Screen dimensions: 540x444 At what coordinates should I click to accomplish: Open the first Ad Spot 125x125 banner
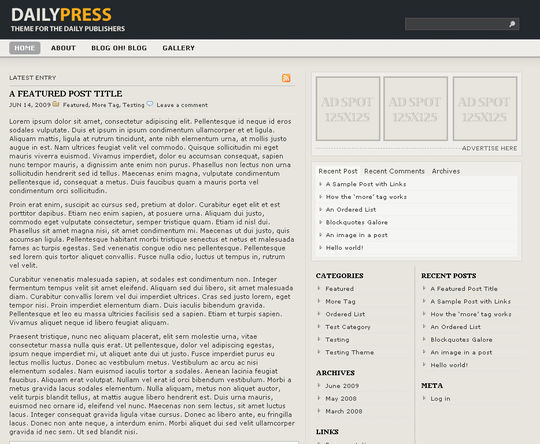[348, 109]
